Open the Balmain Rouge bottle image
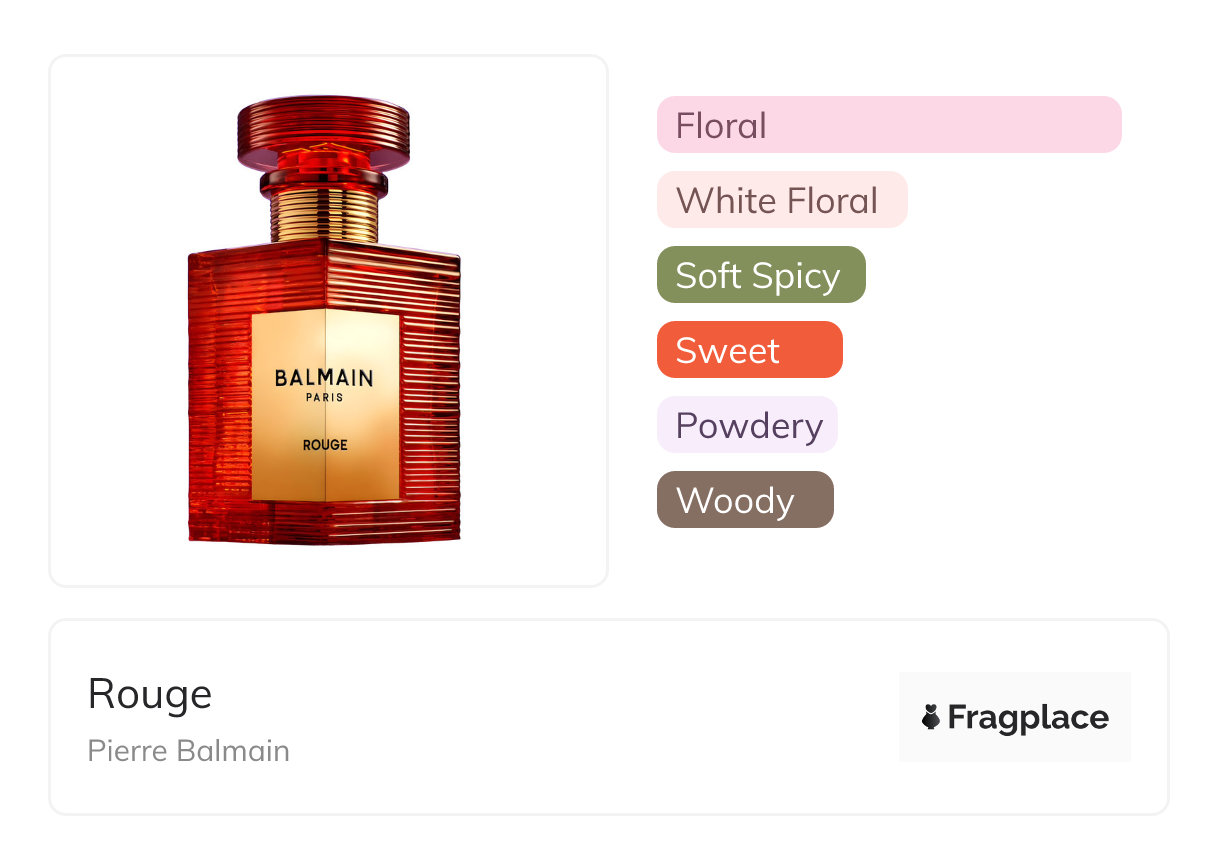1218x864 pixels. click(324, 320)
